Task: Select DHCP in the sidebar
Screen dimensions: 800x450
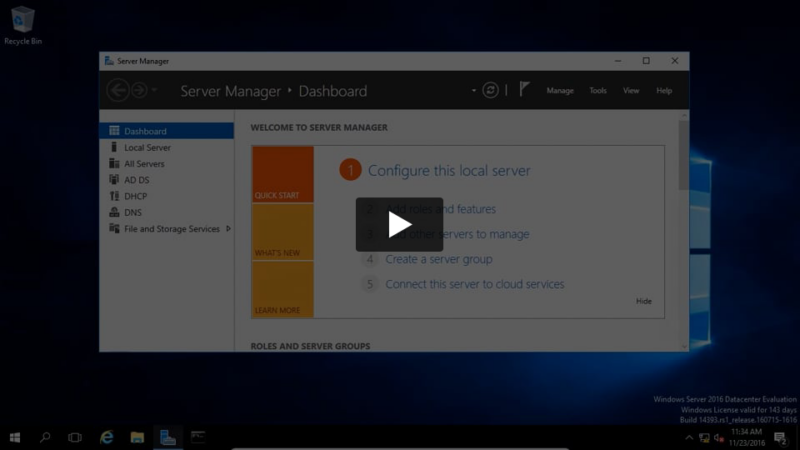Action: tap(135, 196)
